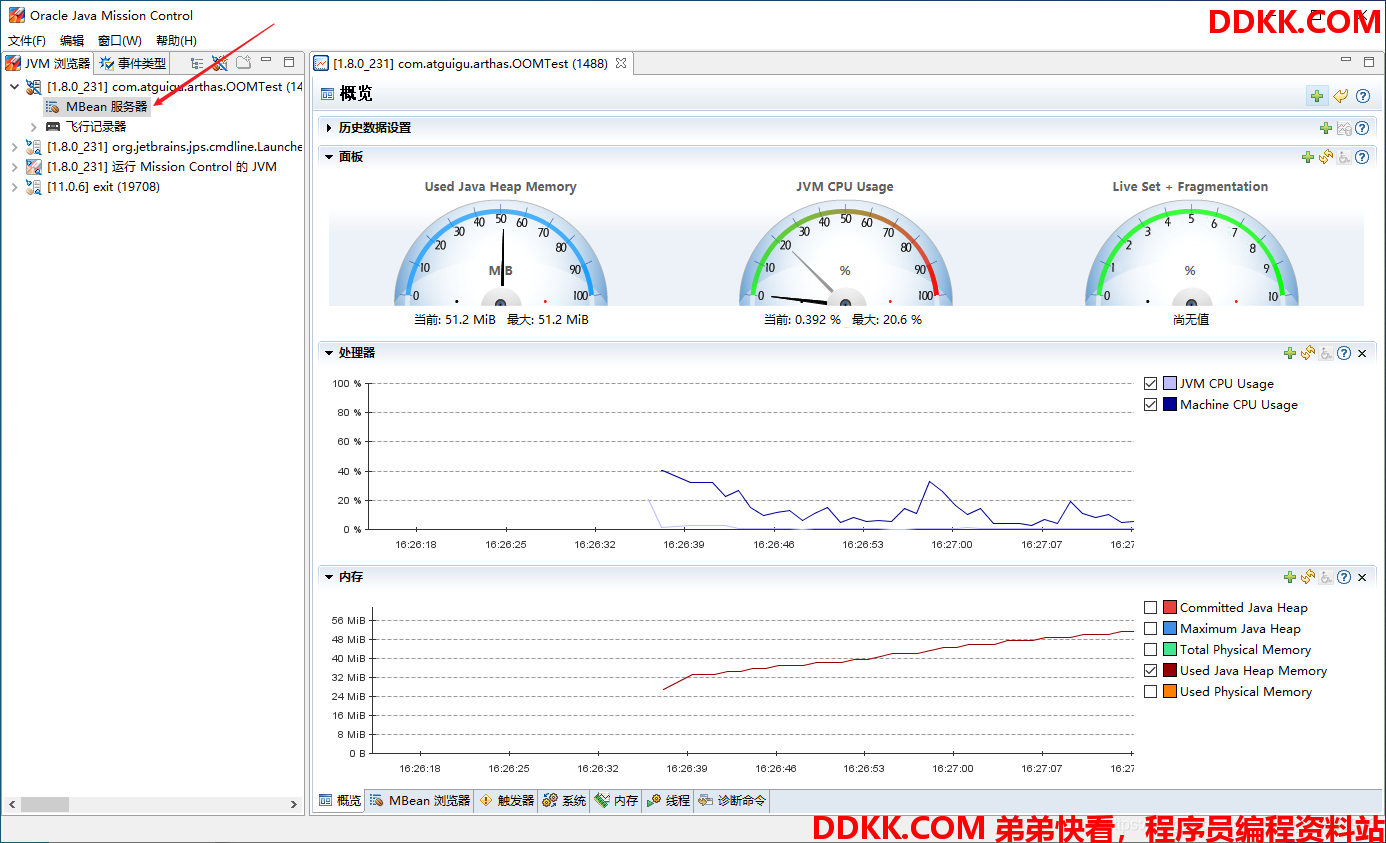Image resolution: width=1386 pixels, height=843 pixels.
Task: Click the accessibility icon in 面板 section
Action: [x=1344, y=157]
